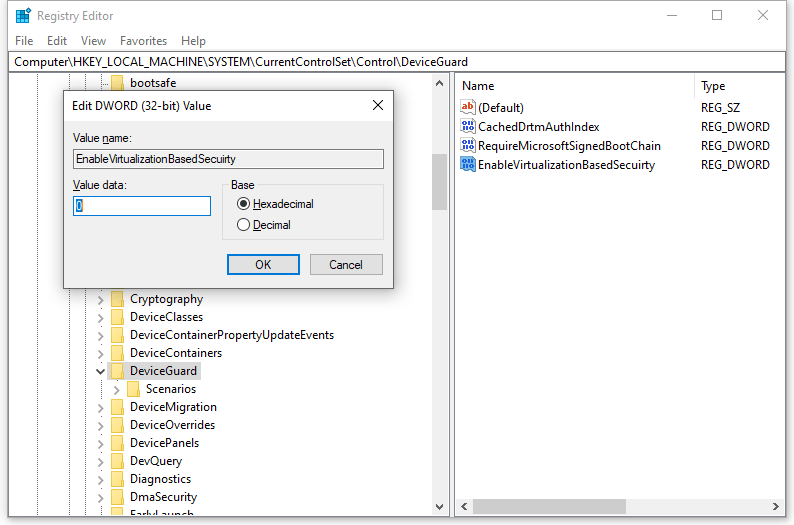Expand the Scenarios subkey
794x525 pixels.
[x=116, y=390]
